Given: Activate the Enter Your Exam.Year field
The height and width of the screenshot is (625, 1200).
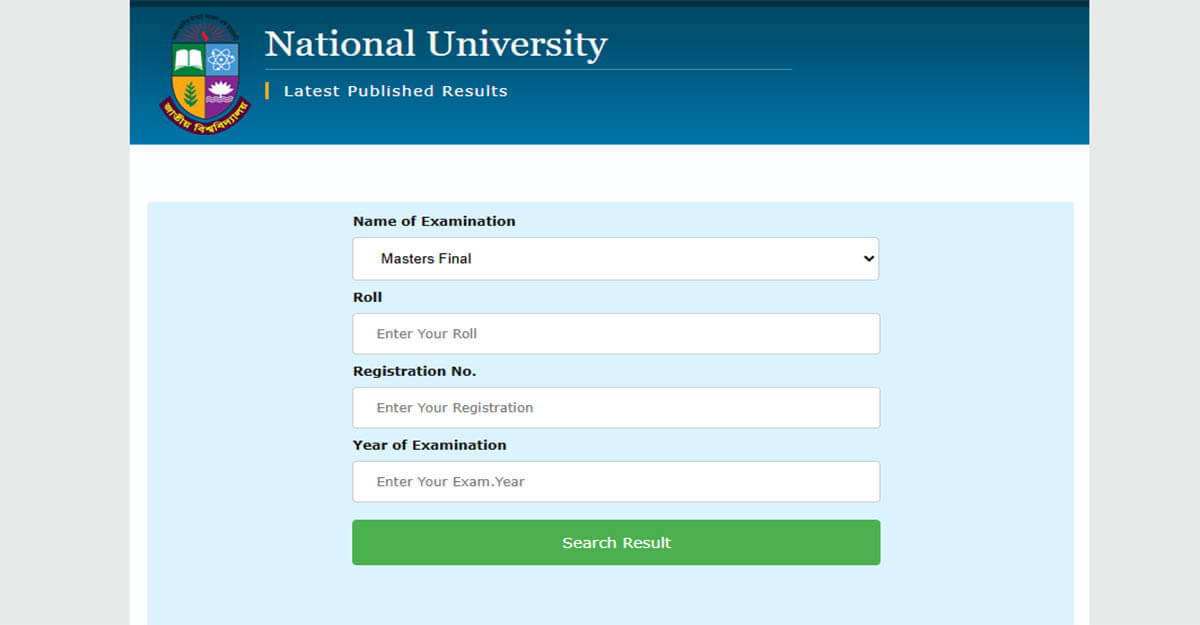Looking at the screenshot, I should coord(616,482).
